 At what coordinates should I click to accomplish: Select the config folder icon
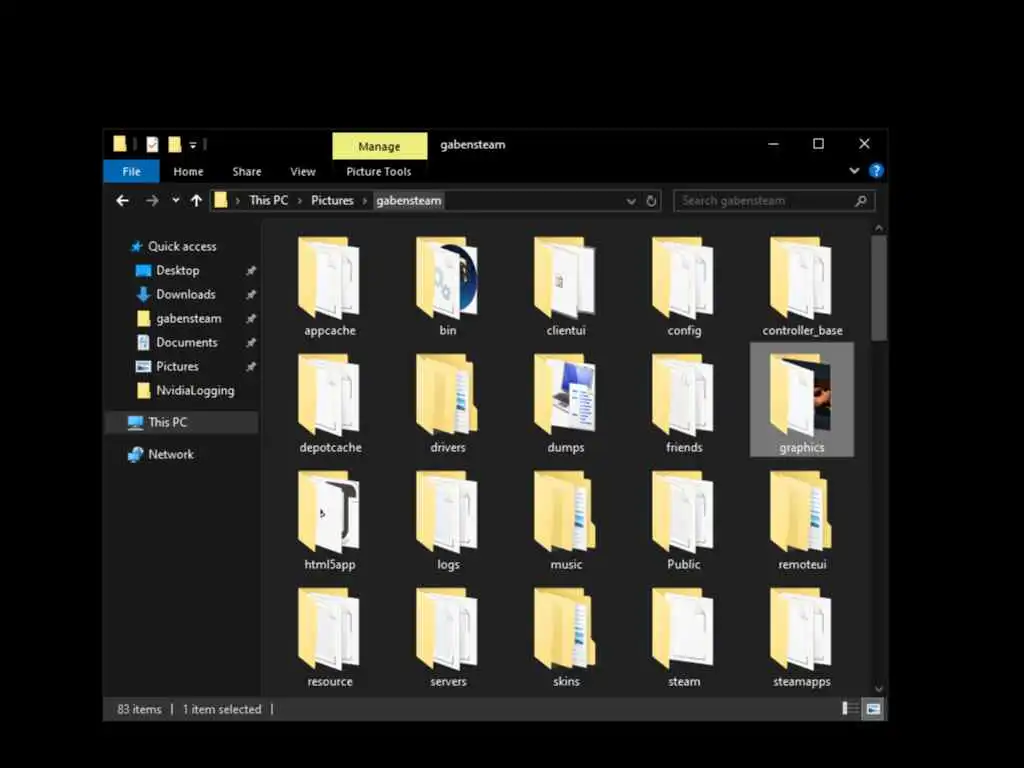click(683, 278)
